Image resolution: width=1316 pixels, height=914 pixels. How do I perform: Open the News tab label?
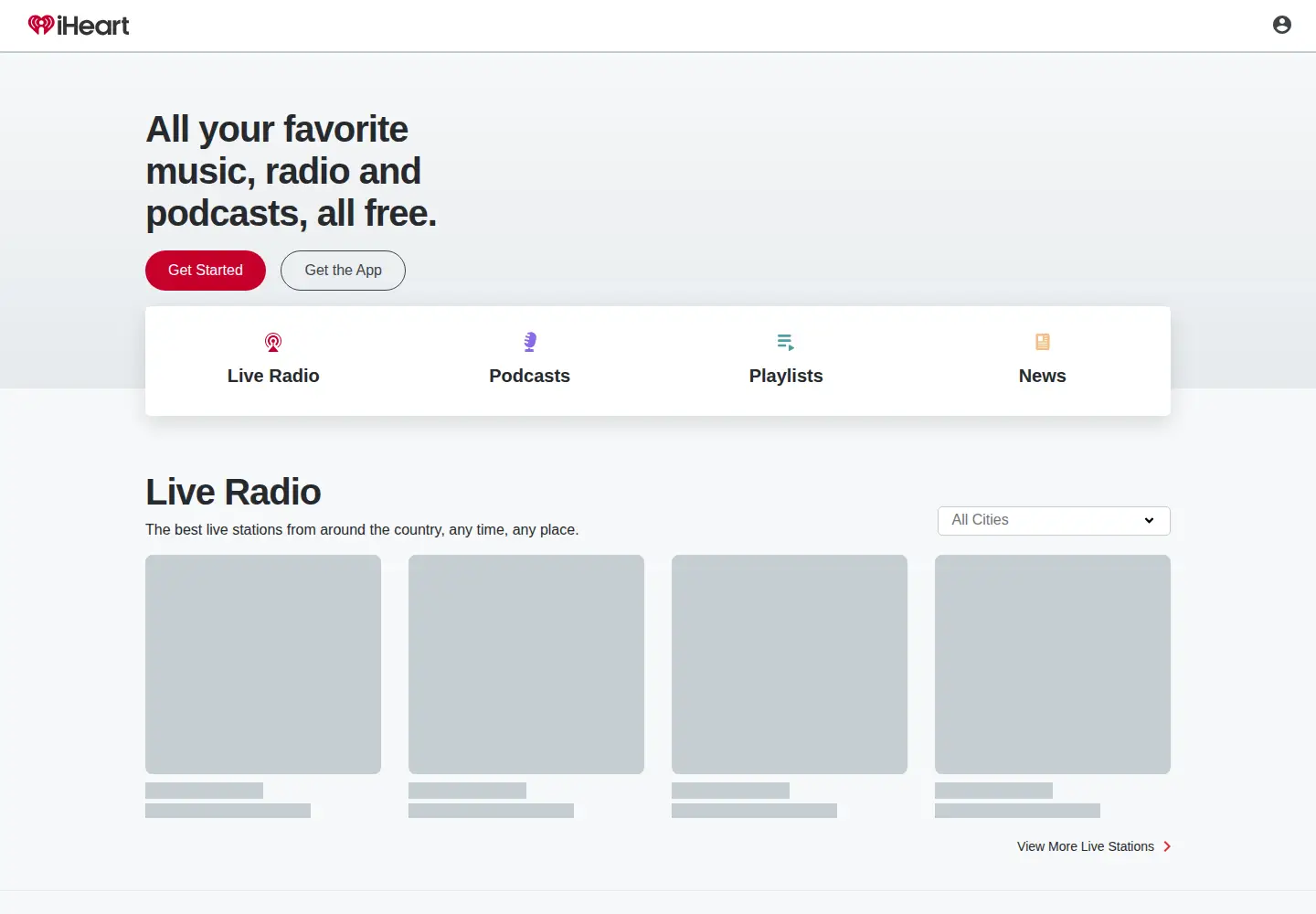pos(1043,376)
